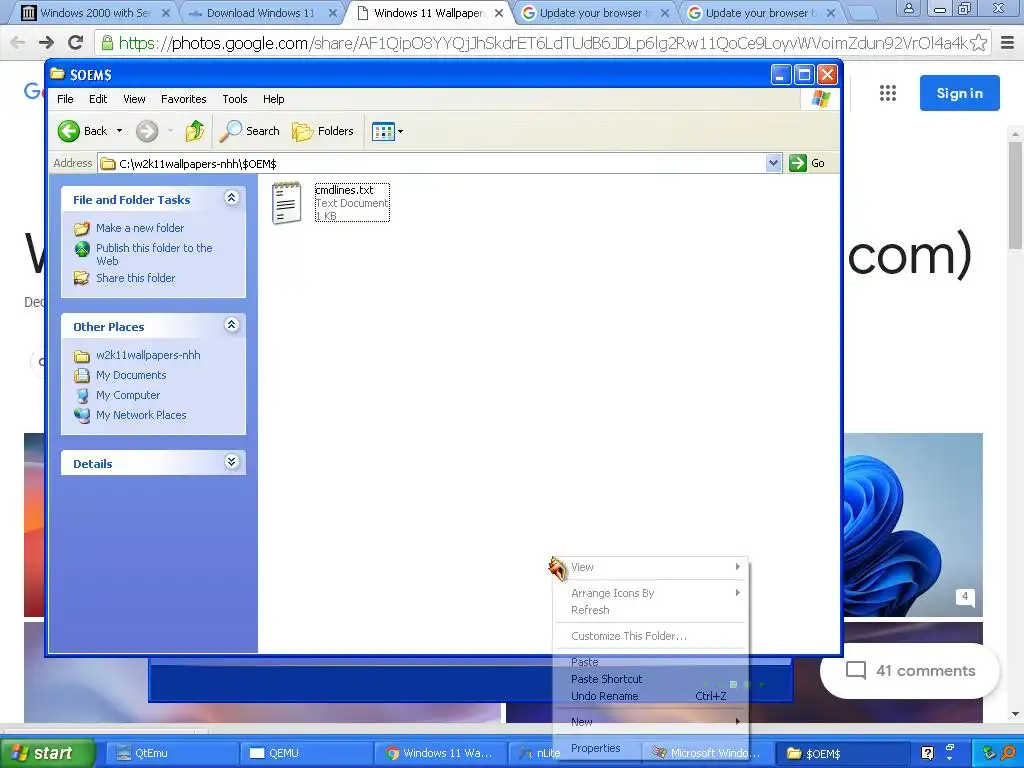Switch to Windows 2000 with Ser browser tab
Screen dimensions: 1024x768
coord(93,13)
